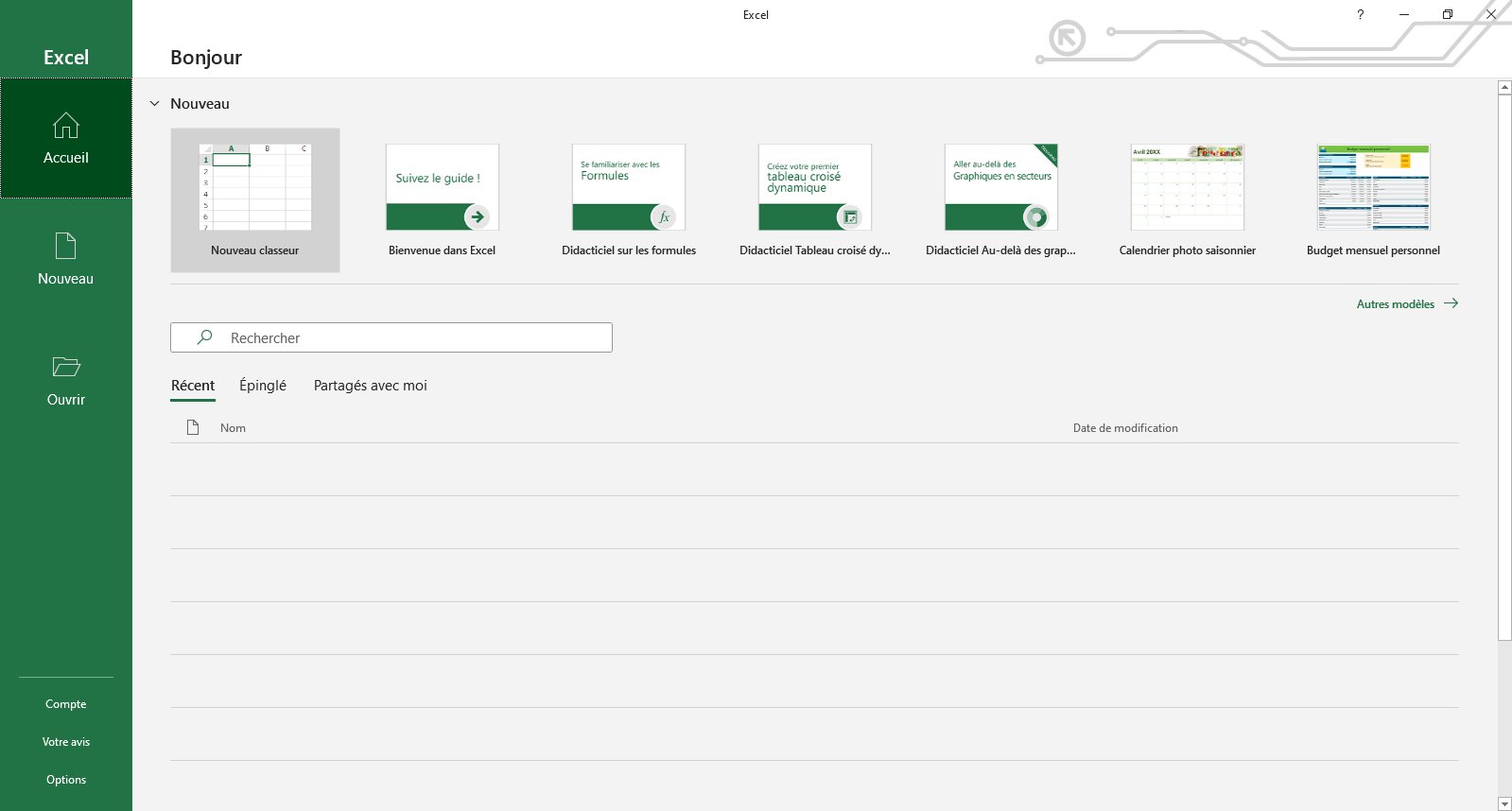Viewport: 1512px width, 811px height.
Task: Minimize the Excel window
Action: point(1404,14)
